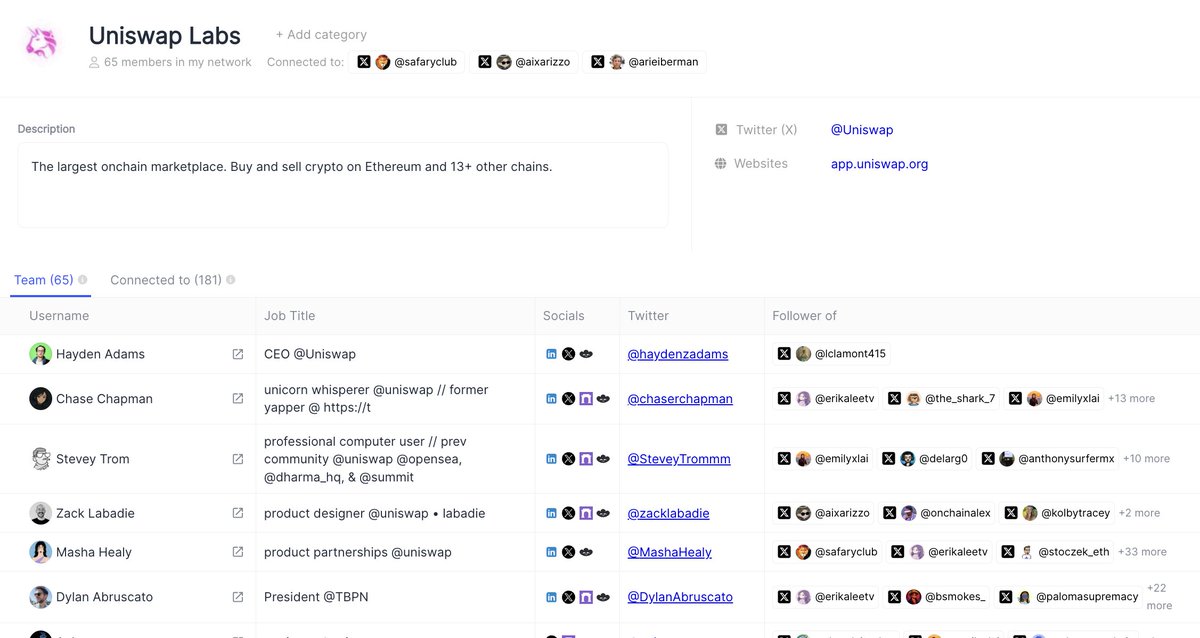Switch to the Connected to (181) tab
The width and height of the screenshot is (1200, 638).
[166, 280]
